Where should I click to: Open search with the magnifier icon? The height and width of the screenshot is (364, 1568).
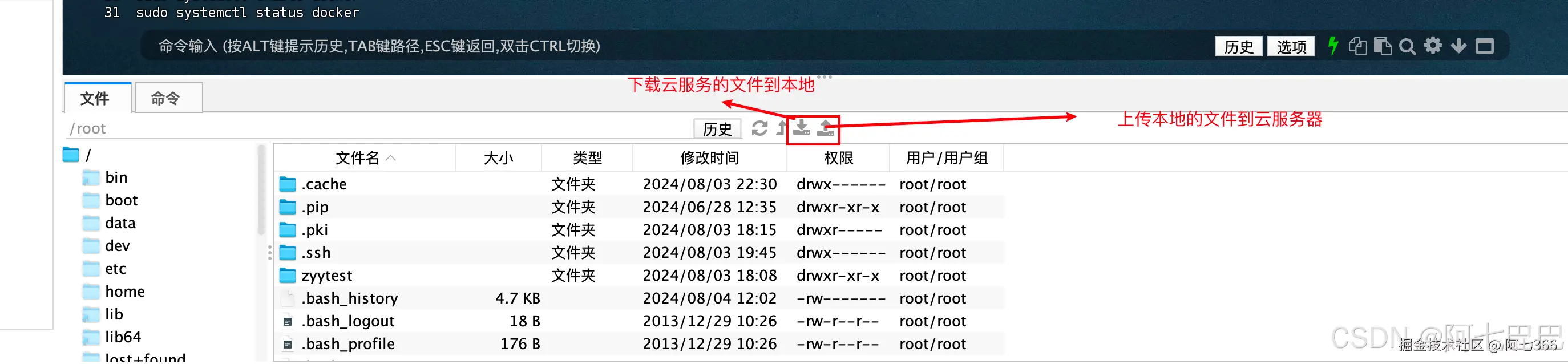point(1407,46)
